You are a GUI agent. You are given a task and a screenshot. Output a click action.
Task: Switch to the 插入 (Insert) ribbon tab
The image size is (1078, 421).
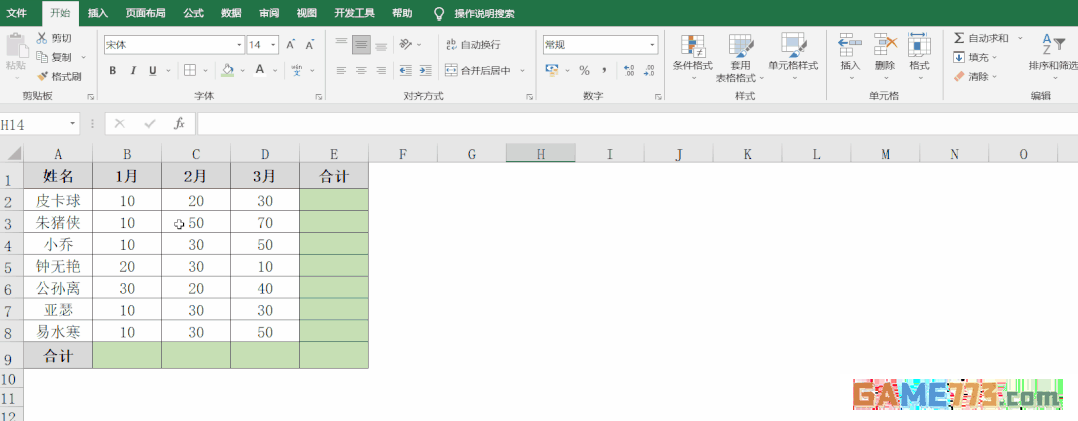pyautogui.click(x=98, y=13)
